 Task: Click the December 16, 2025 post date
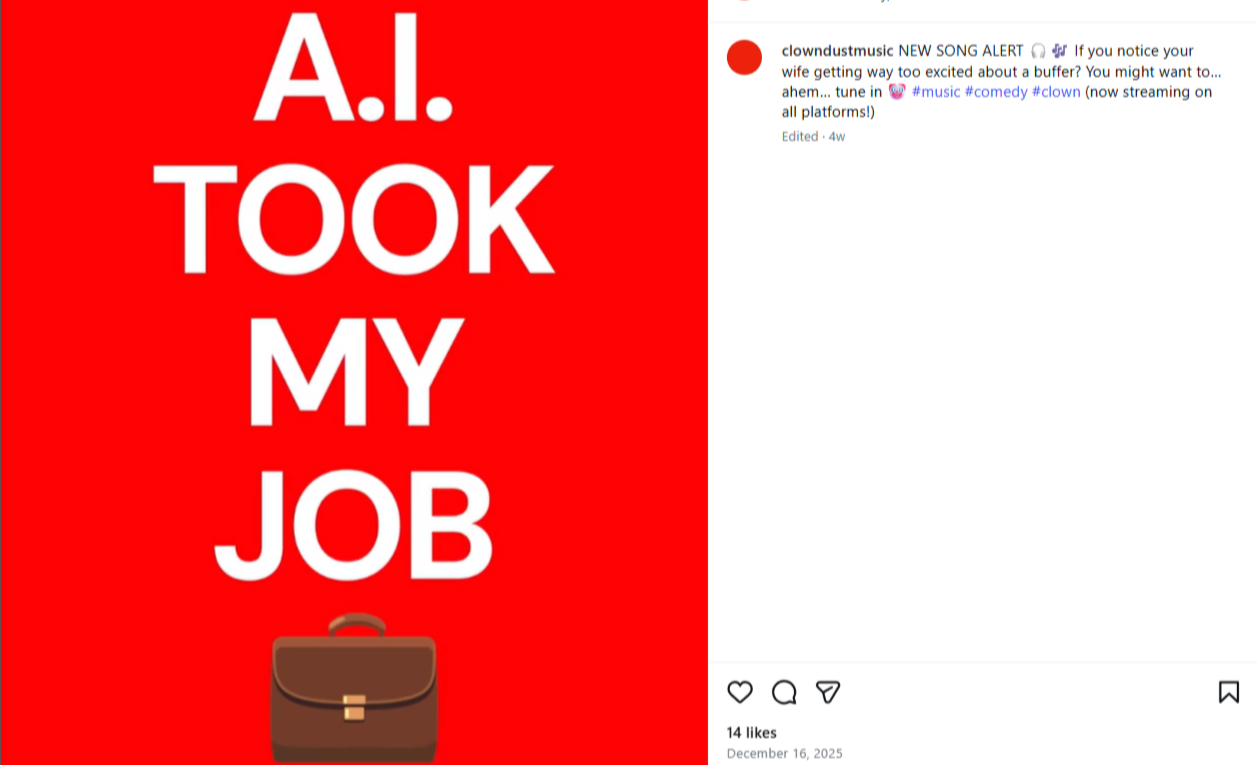pyautogui.click(x=785, y=754)
